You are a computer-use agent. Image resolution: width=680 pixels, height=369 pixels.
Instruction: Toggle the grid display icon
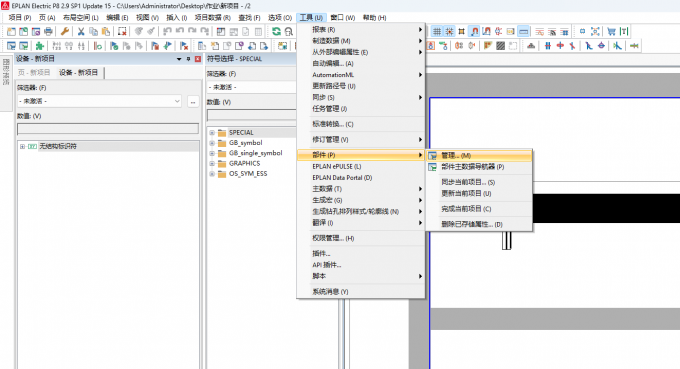(x=437, y=31)
